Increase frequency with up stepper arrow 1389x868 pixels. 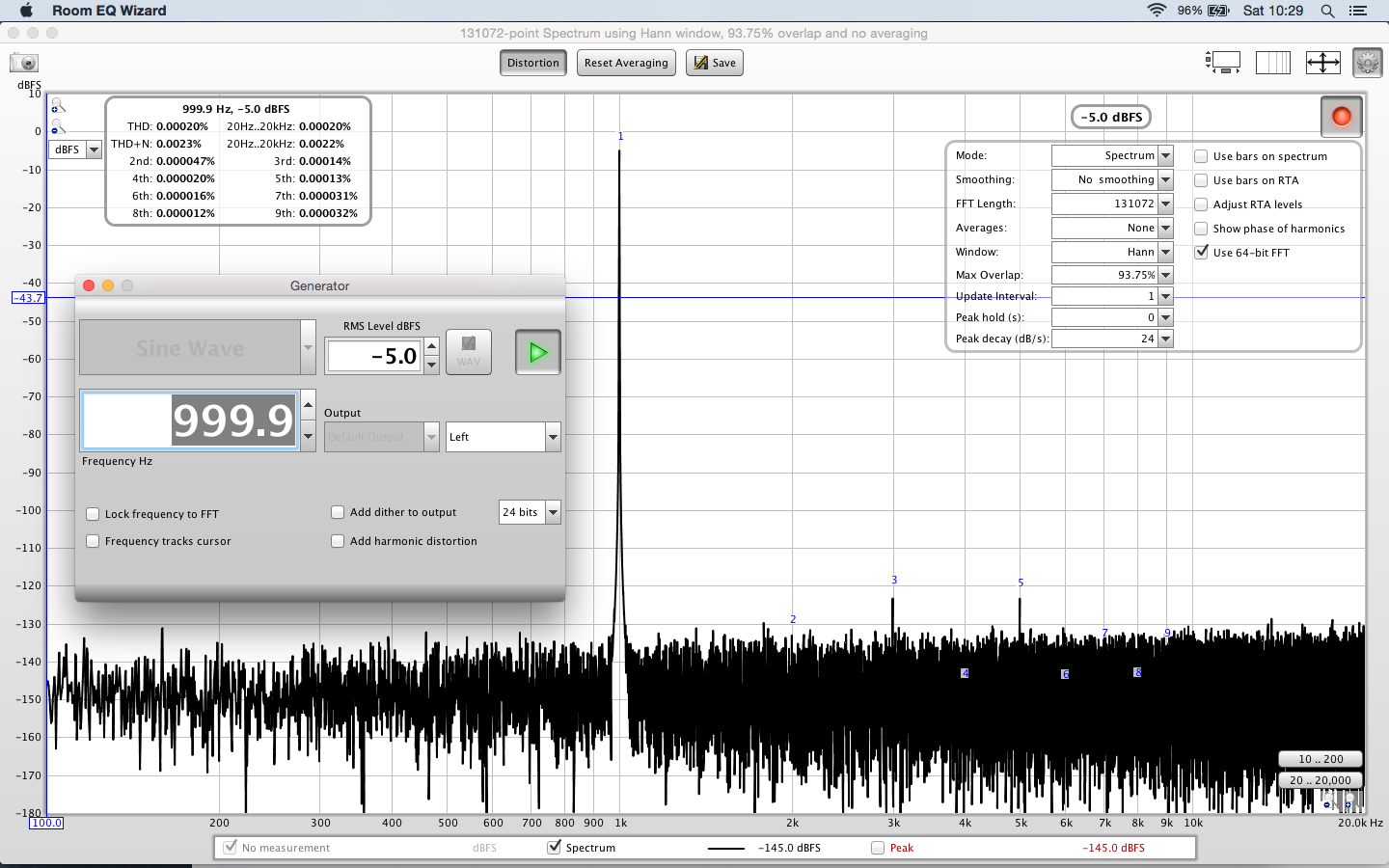(308, 404)
